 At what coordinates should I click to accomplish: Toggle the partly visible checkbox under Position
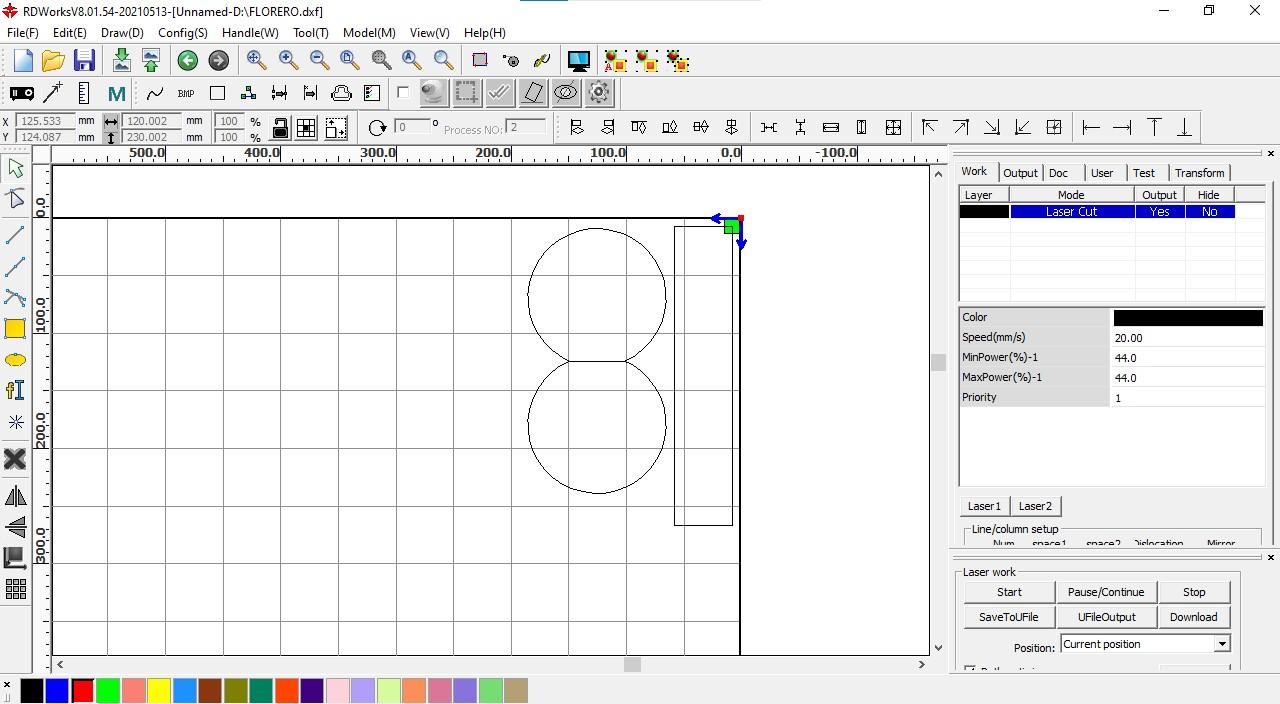[969, 670]
